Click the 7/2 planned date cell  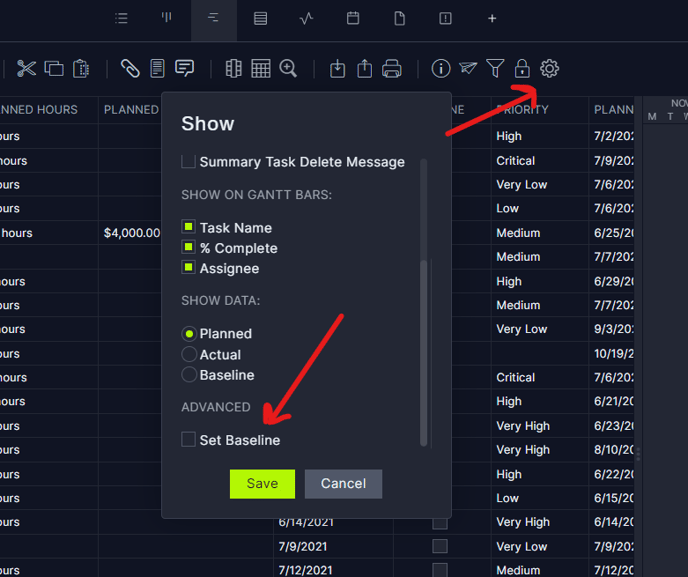[613, 136]
